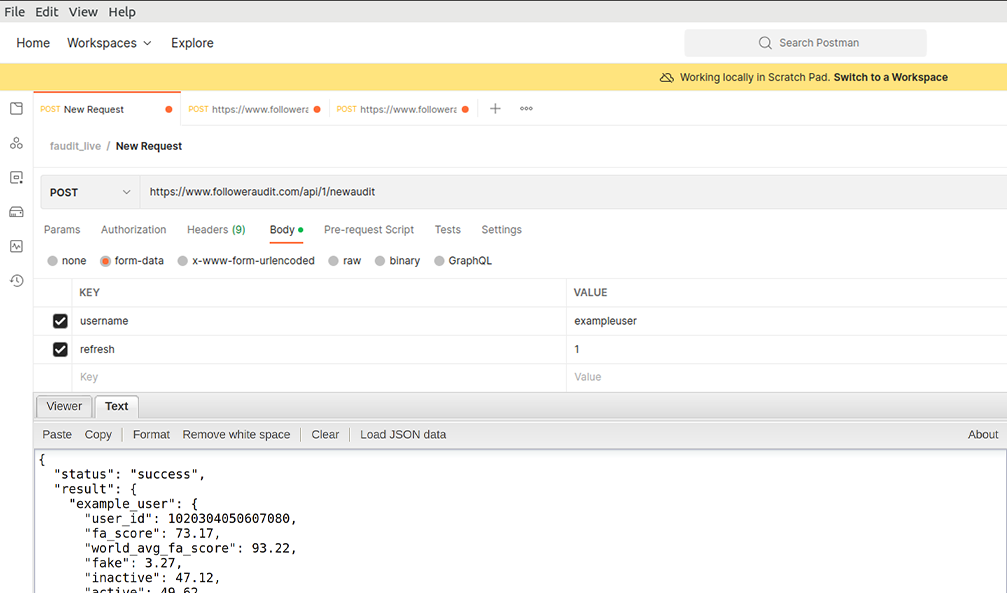Screen dimensions: 1007x593
Task: Click faudit_live breadcrumb
Action: click(75, 146)
